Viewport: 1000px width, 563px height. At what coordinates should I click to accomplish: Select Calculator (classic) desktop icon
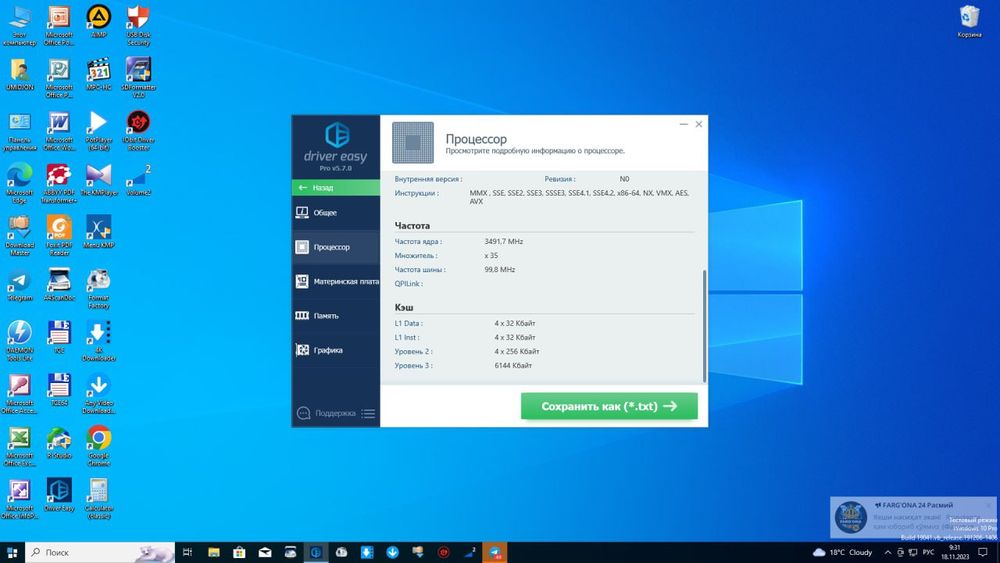pyautogui.click(x=98, y=499)
